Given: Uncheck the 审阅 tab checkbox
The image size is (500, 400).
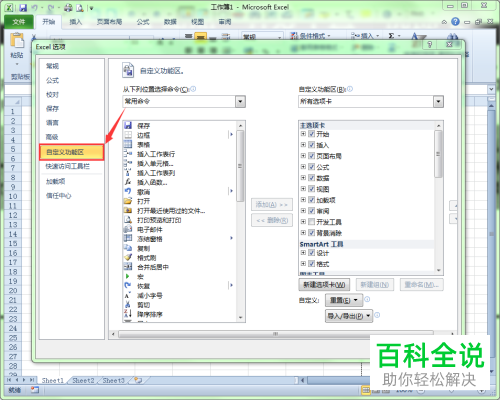Looking at the screenshot, I should (312, 211).
